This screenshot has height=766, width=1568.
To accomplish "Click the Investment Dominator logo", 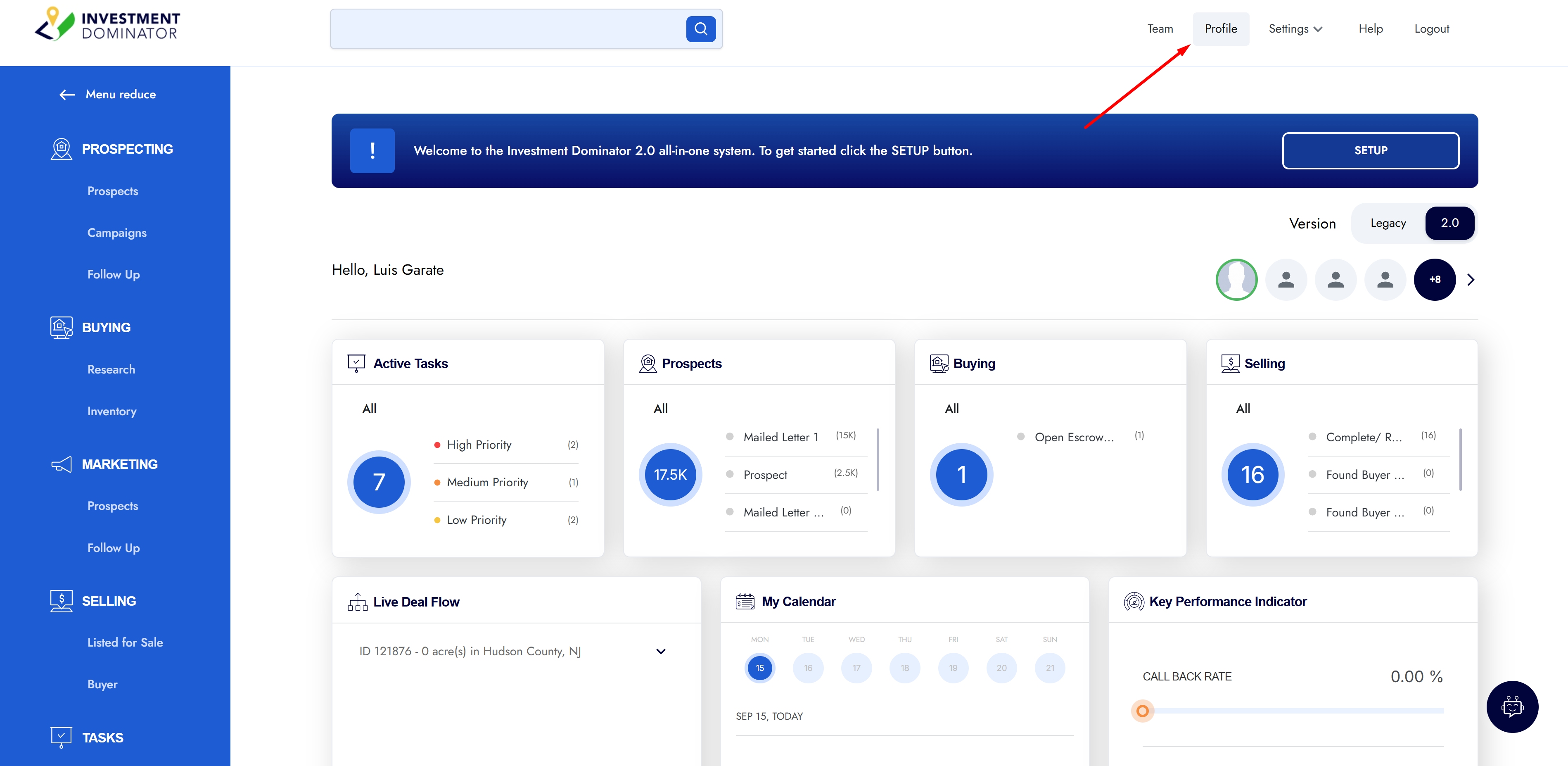I will click(107, 25).
